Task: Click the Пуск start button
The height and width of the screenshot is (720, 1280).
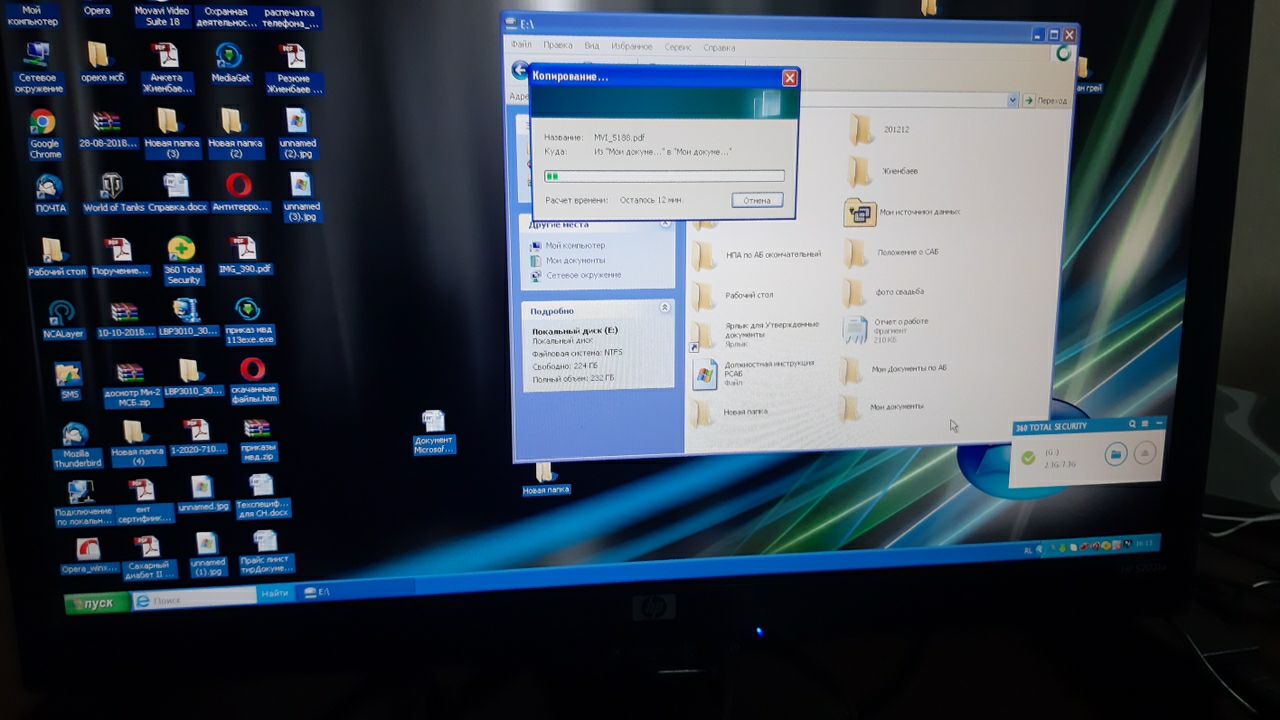Action: pos(97,603)
